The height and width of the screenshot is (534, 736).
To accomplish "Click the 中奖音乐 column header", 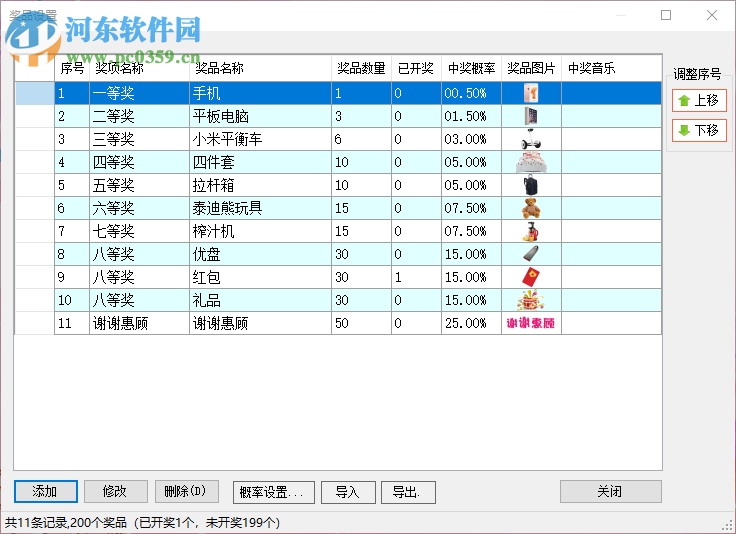I will [611, 69].
